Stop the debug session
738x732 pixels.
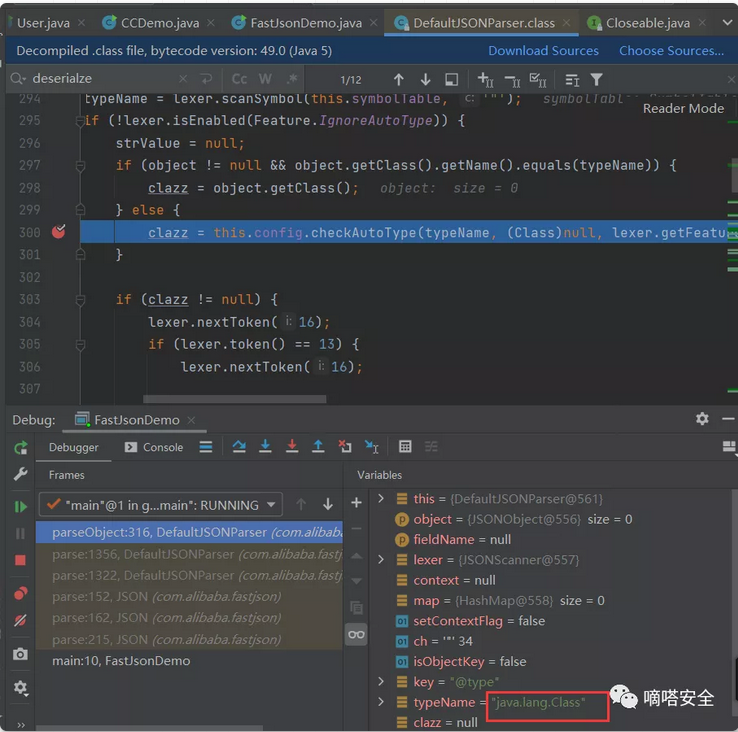click(20, 560)
